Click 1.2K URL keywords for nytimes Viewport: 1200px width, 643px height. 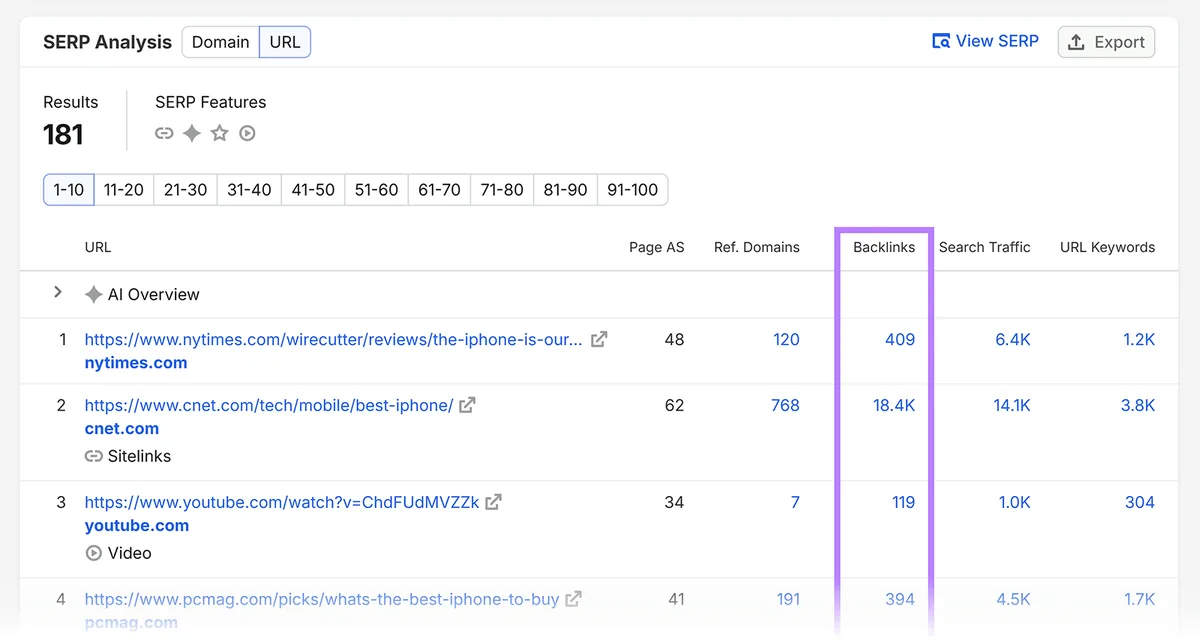coord(1139,339)
